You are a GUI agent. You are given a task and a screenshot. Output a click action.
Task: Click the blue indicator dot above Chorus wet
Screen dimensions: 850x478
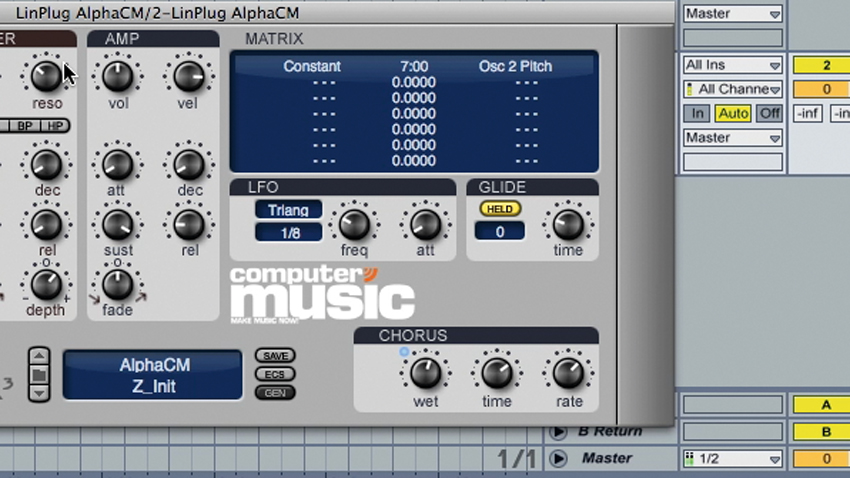[x=404, y=352]
